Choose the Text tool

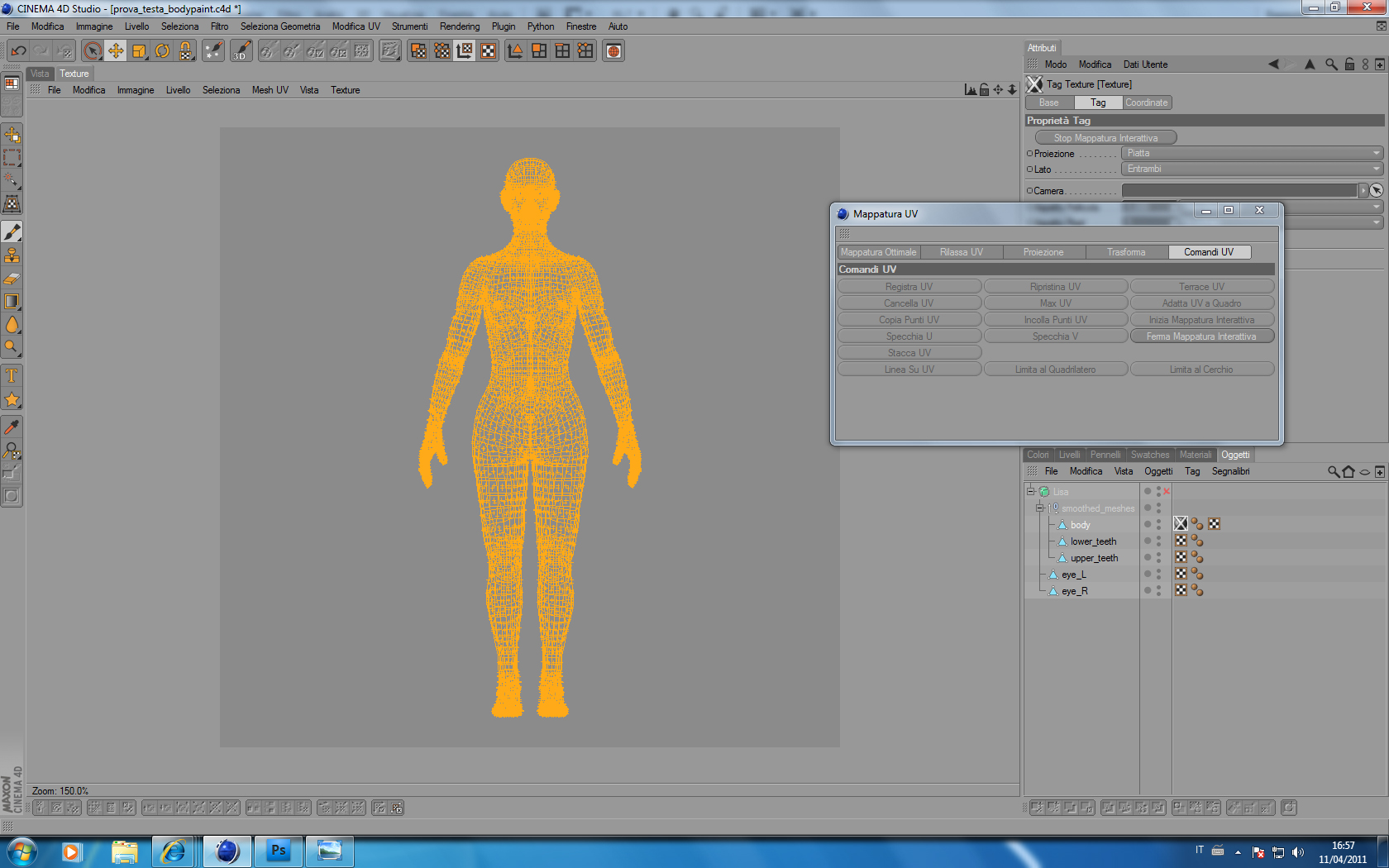[12, 376]
